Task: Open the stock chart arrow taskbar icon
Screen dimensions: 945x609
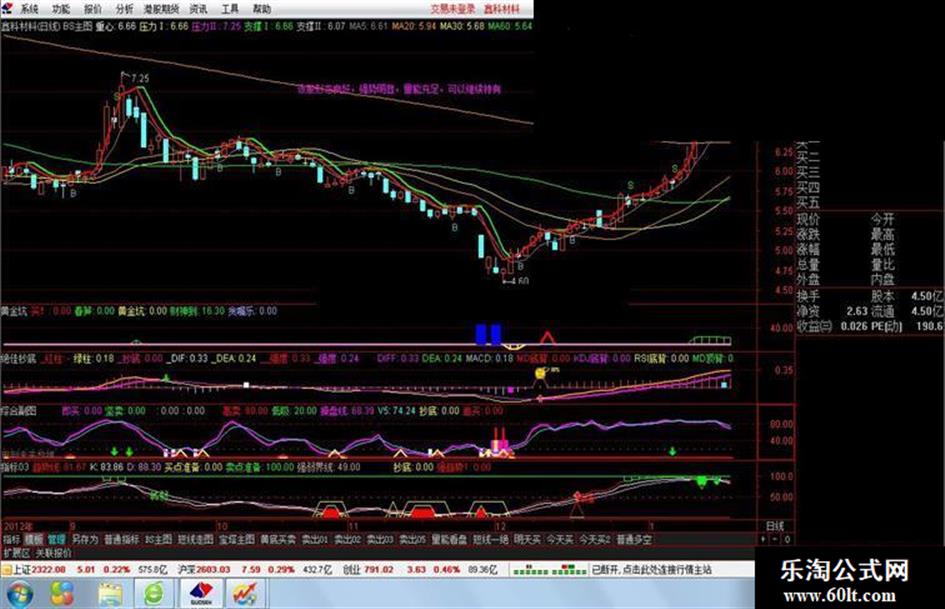Action: 245,594
